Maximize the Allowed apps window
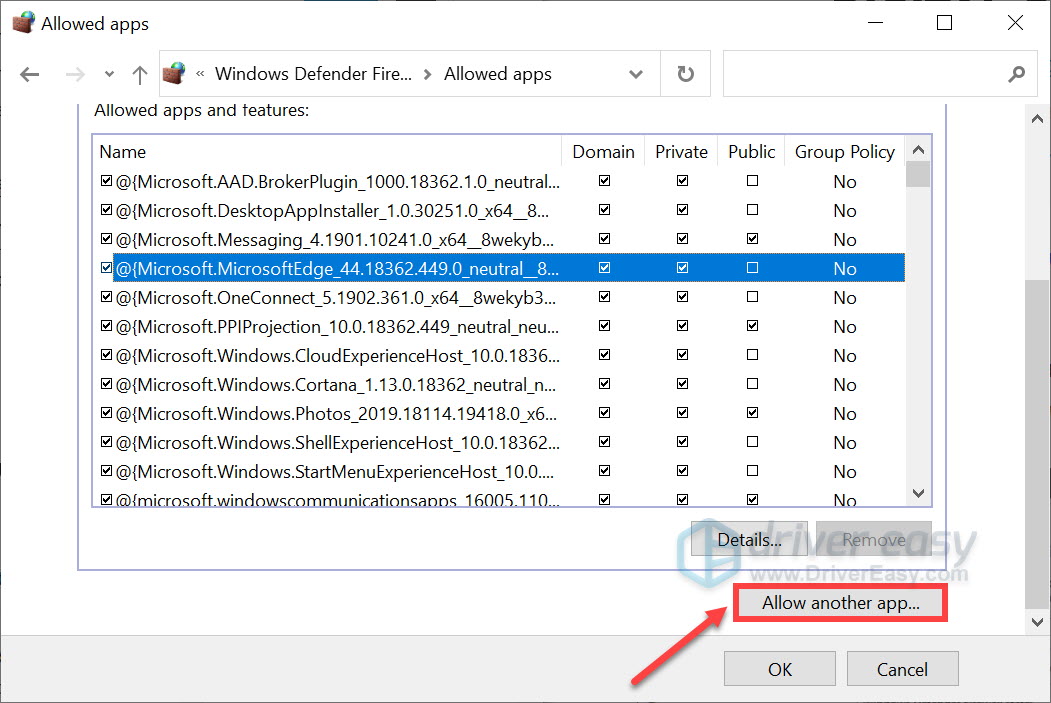The height and width of the screenshot is (703, 1051). pos(944,23)
